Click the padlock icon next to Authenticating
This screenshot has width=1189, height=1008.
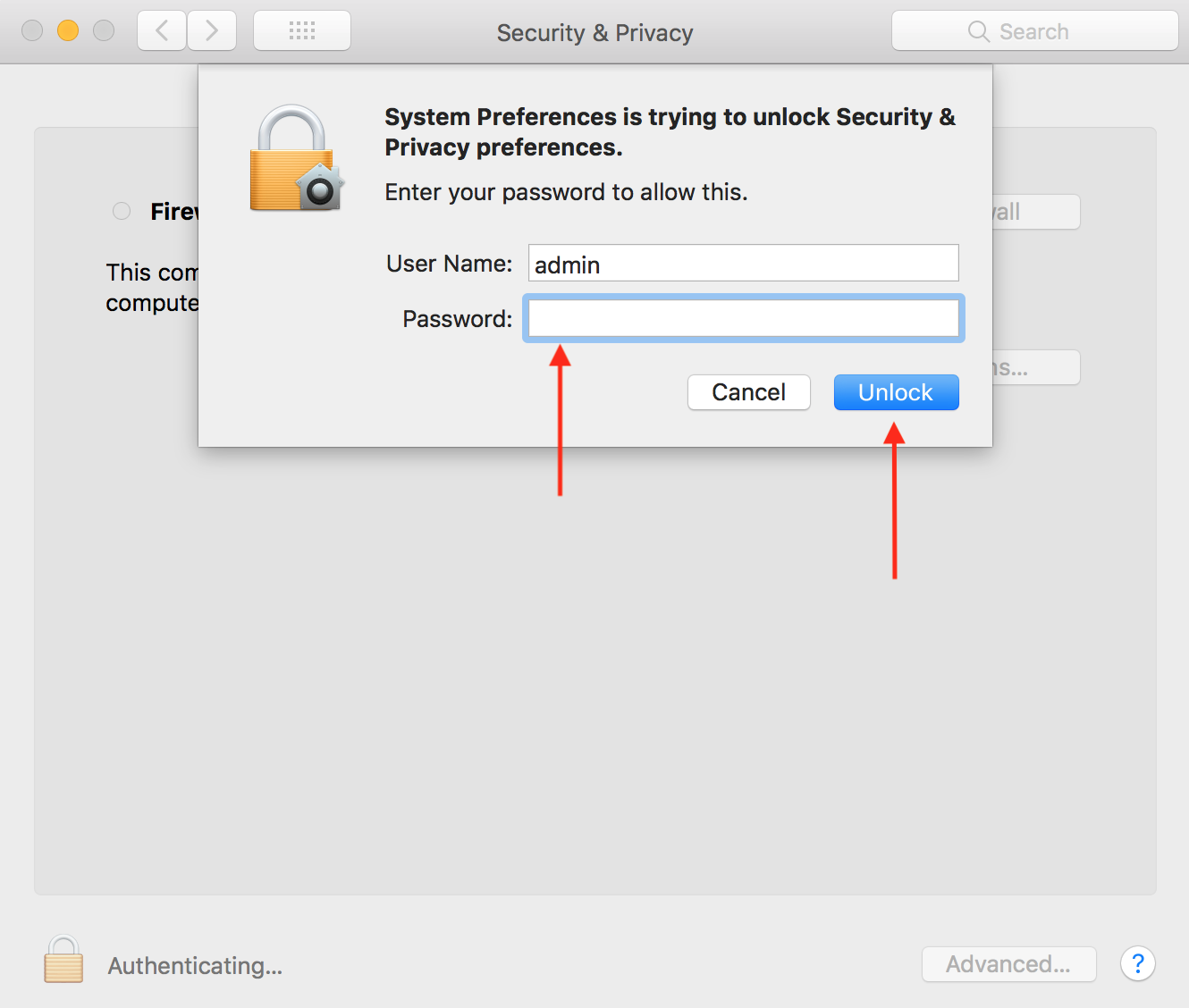click(63, 960)
